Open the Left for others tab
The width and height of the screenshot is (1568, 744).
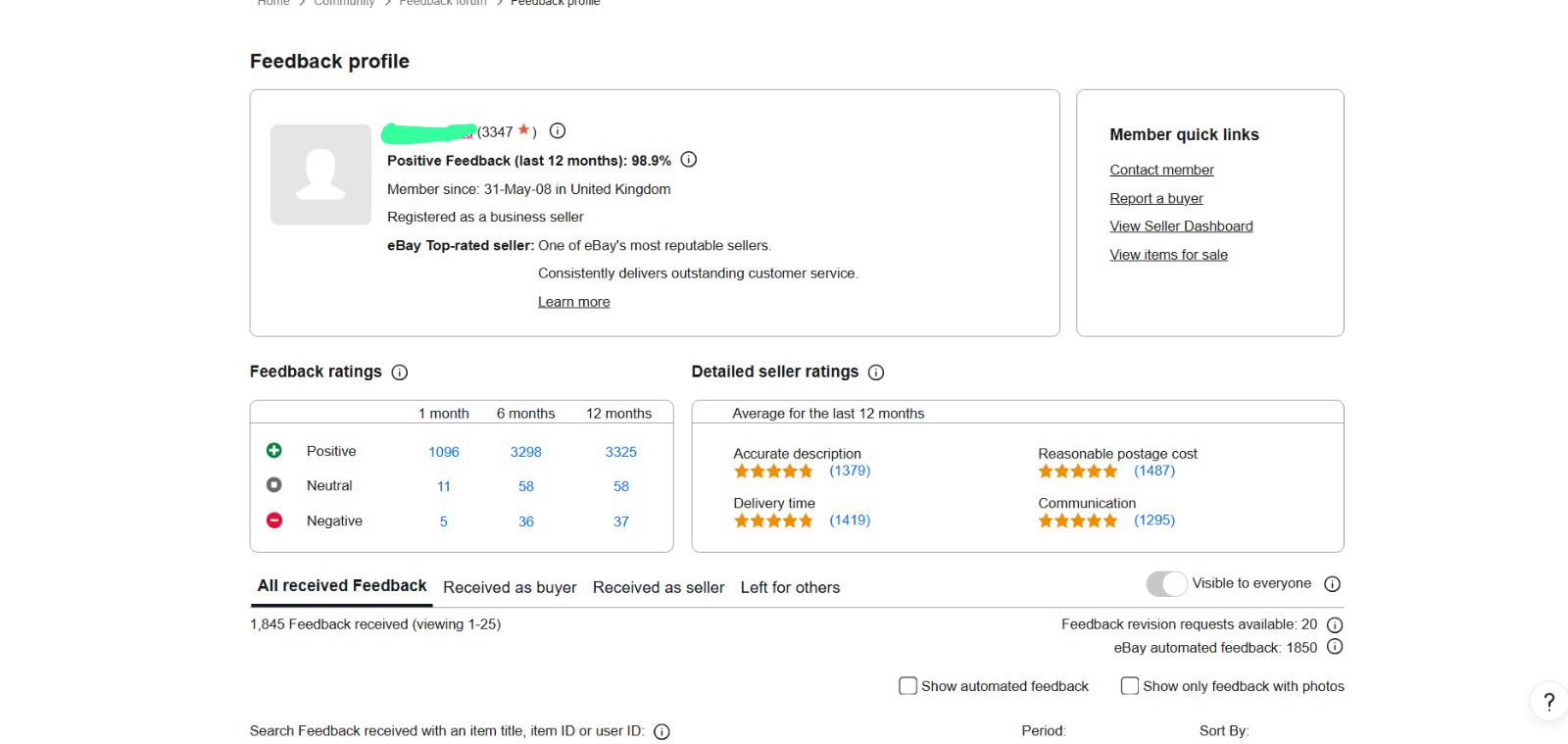pyautogui.click(x=790, y=587)
